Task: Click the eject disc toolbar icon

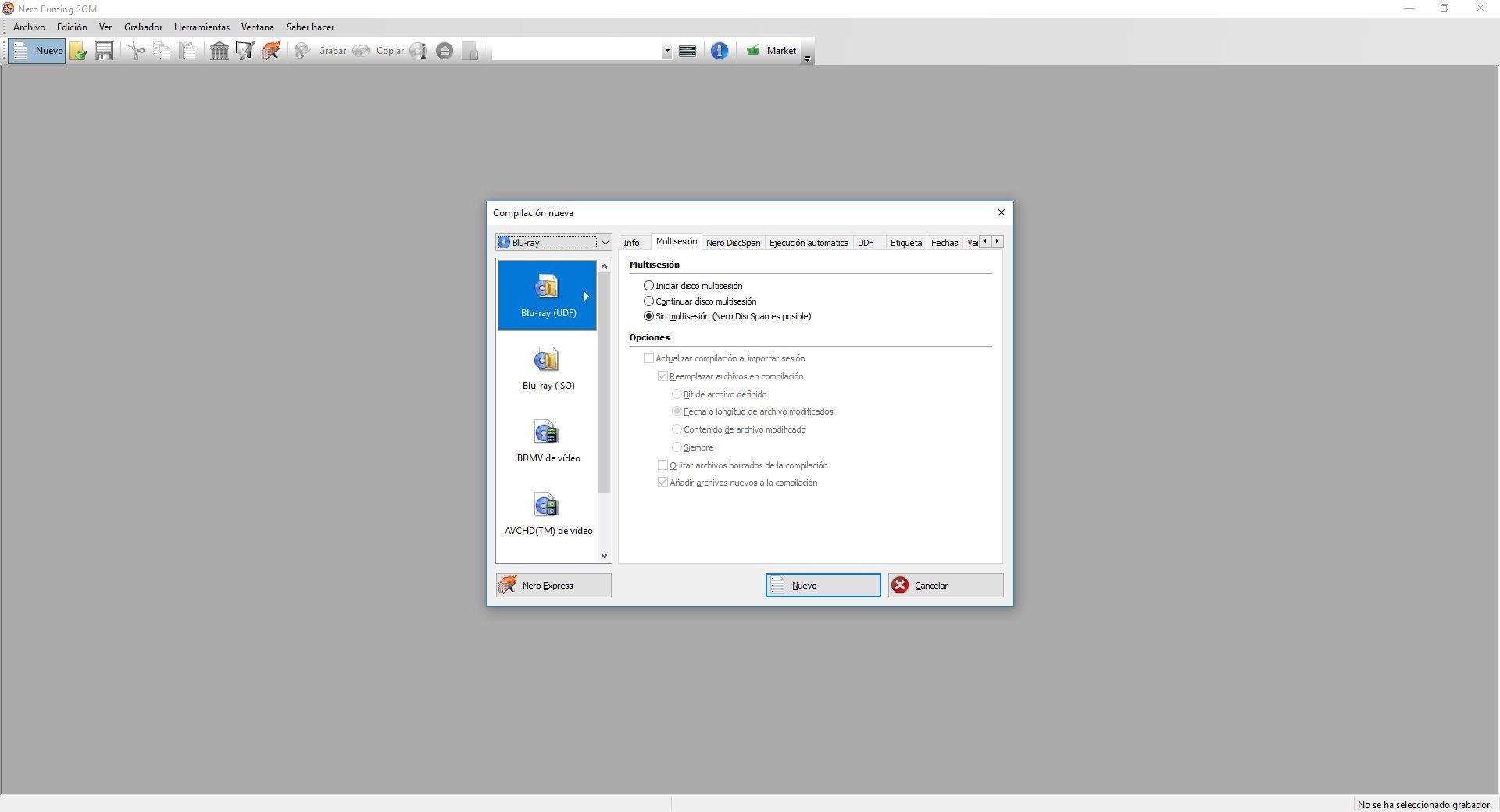Action: 445,51
